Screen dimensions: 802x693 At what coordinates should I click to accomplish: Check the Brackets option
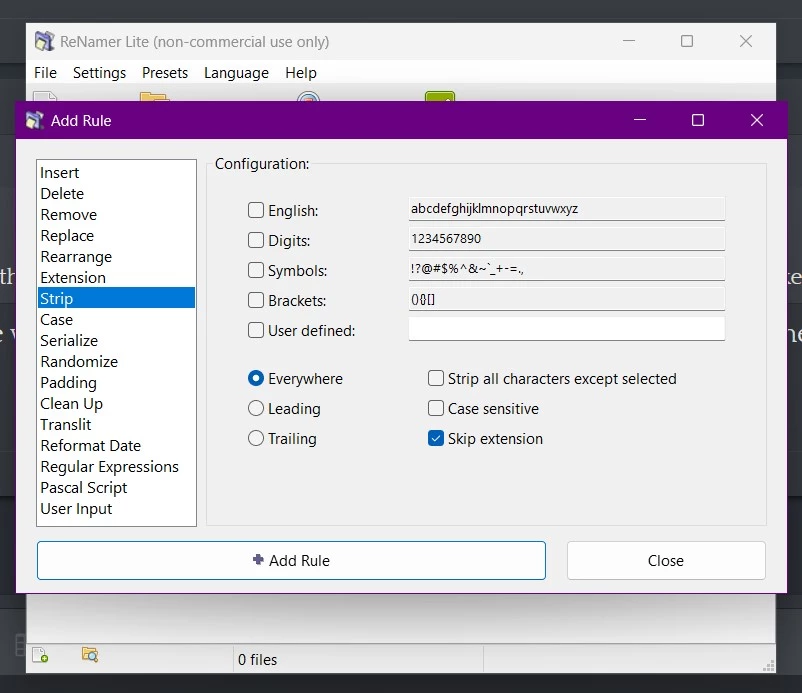(256, 300)
